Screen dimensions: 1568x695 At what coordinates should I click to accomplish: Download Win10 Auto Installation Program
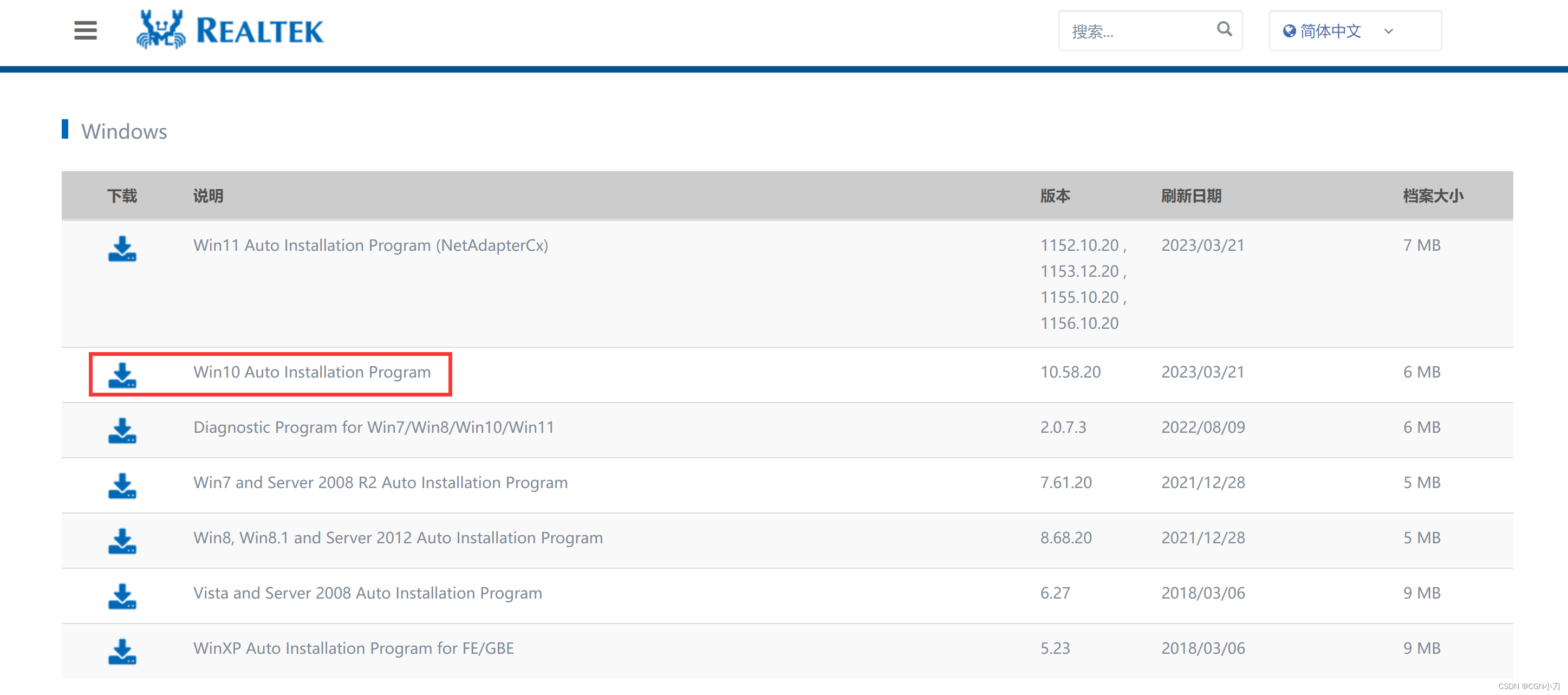coord(122,375)
